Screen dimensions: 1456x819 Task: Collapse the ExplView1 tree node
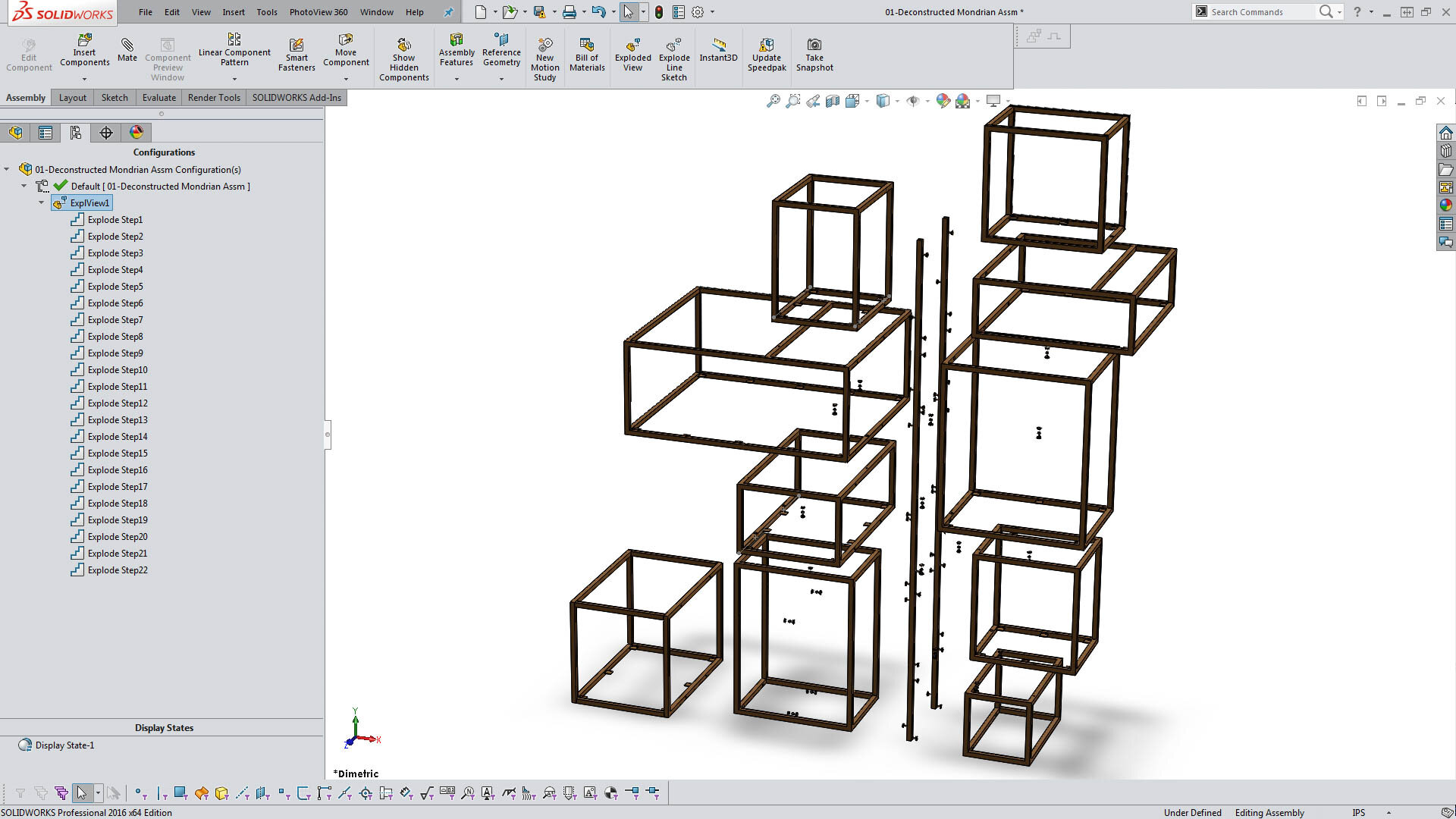point(41,203)
